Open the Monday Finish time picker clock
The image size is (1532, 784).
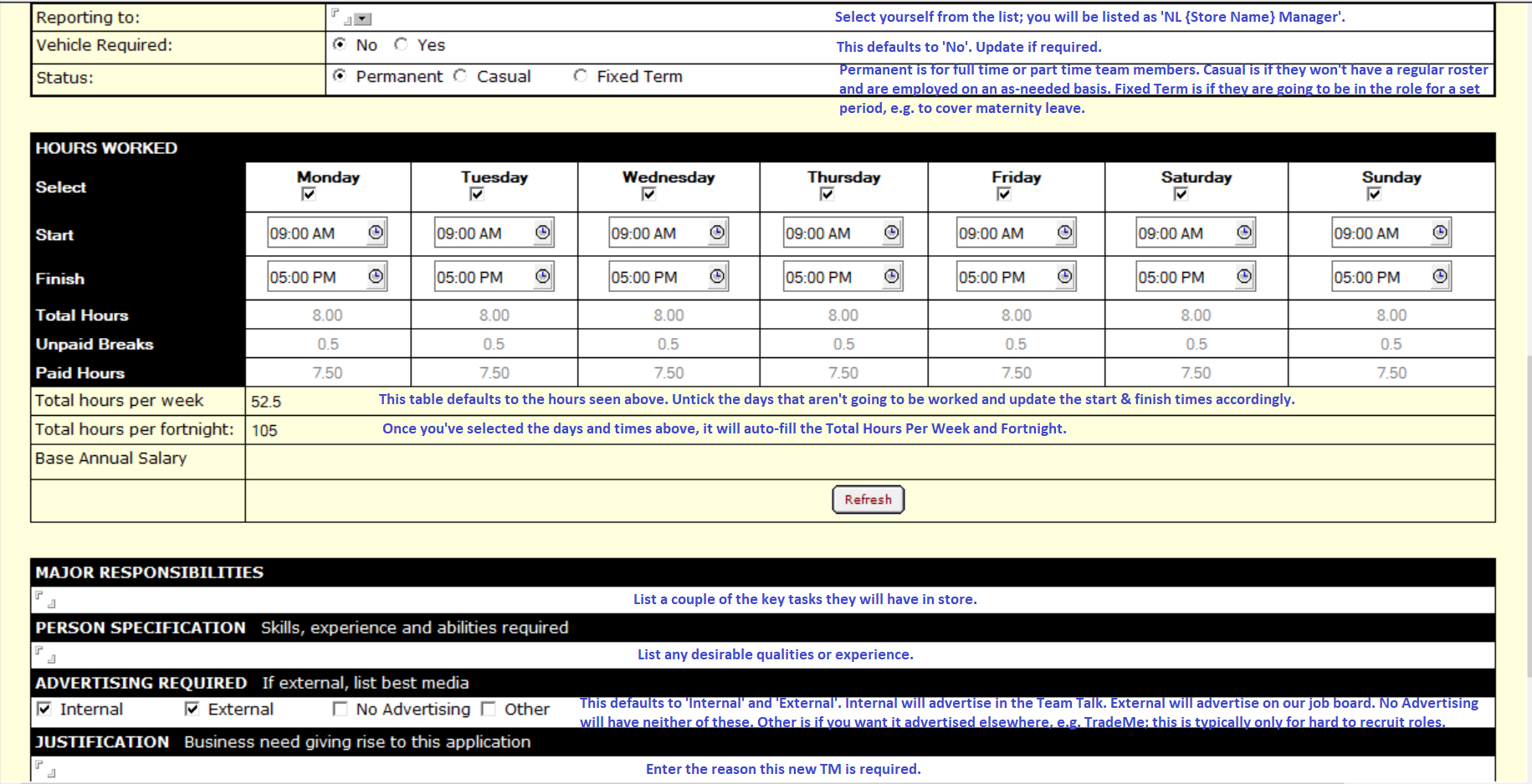[376, 276]
